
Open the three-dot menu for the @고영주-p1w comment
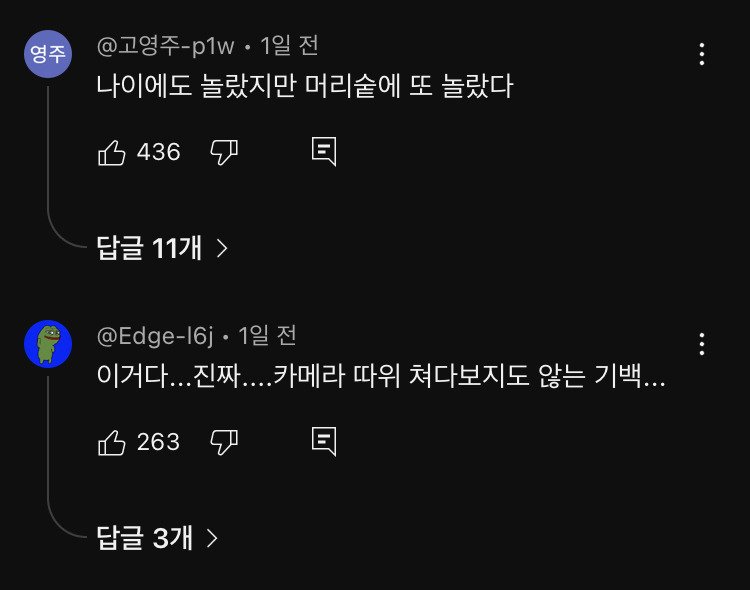[x=703, y=54]
